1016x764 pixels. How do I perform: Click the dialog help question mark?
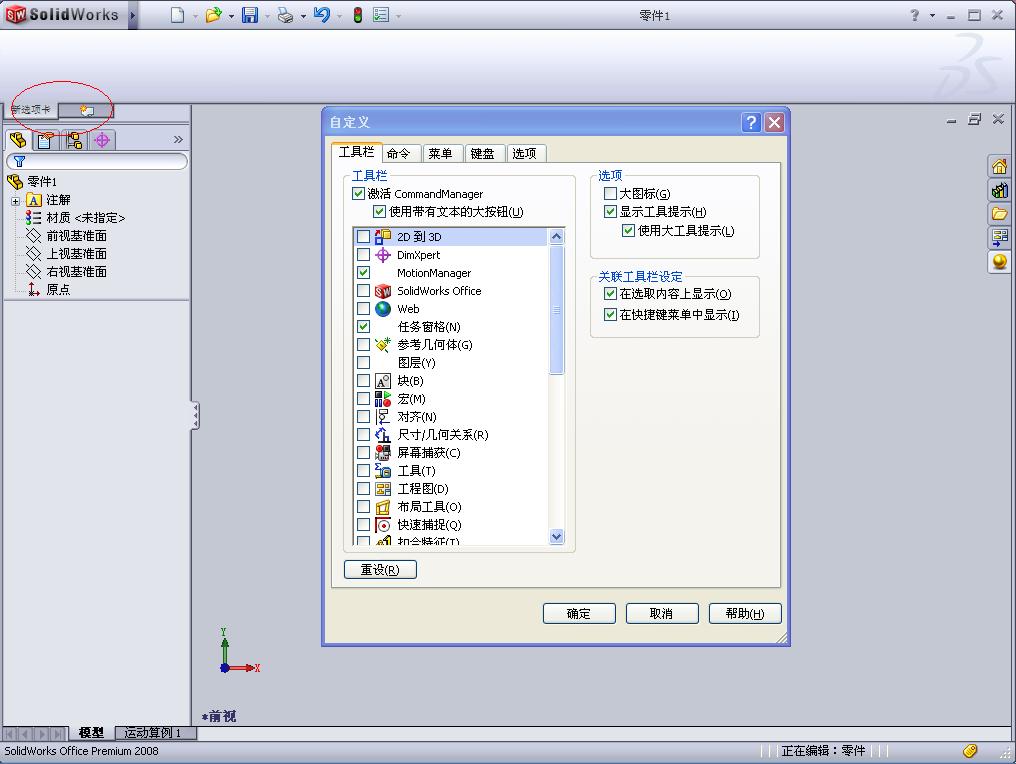(x=751, y=122)
